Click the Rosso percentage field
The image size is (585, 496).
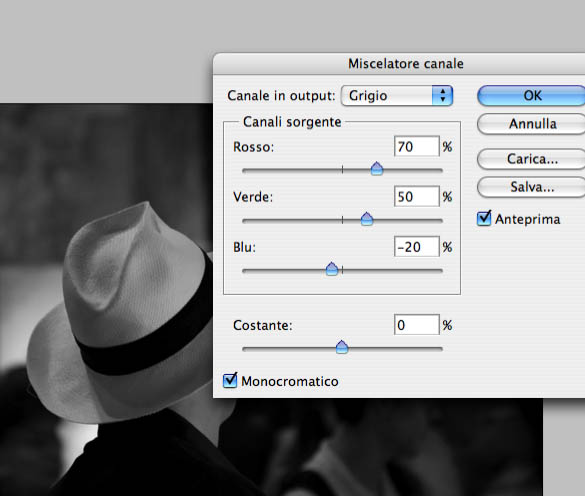(x=416, y=146)
